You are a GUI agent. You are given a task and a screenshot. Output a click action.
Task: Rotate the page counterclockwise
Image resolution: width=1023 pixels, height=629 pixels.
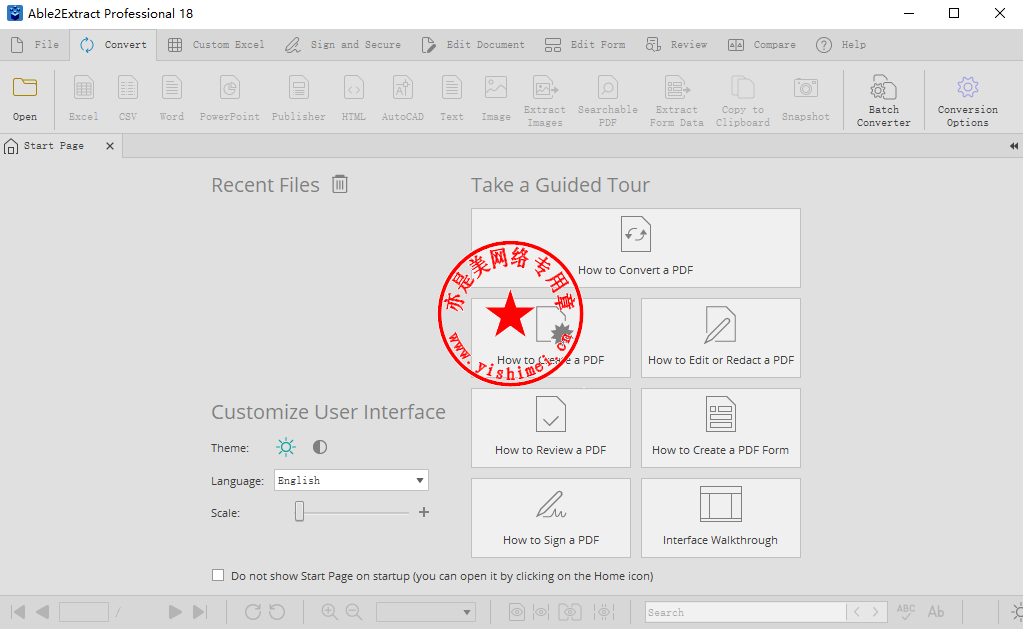pyautogui.click(x=277, y=612)
